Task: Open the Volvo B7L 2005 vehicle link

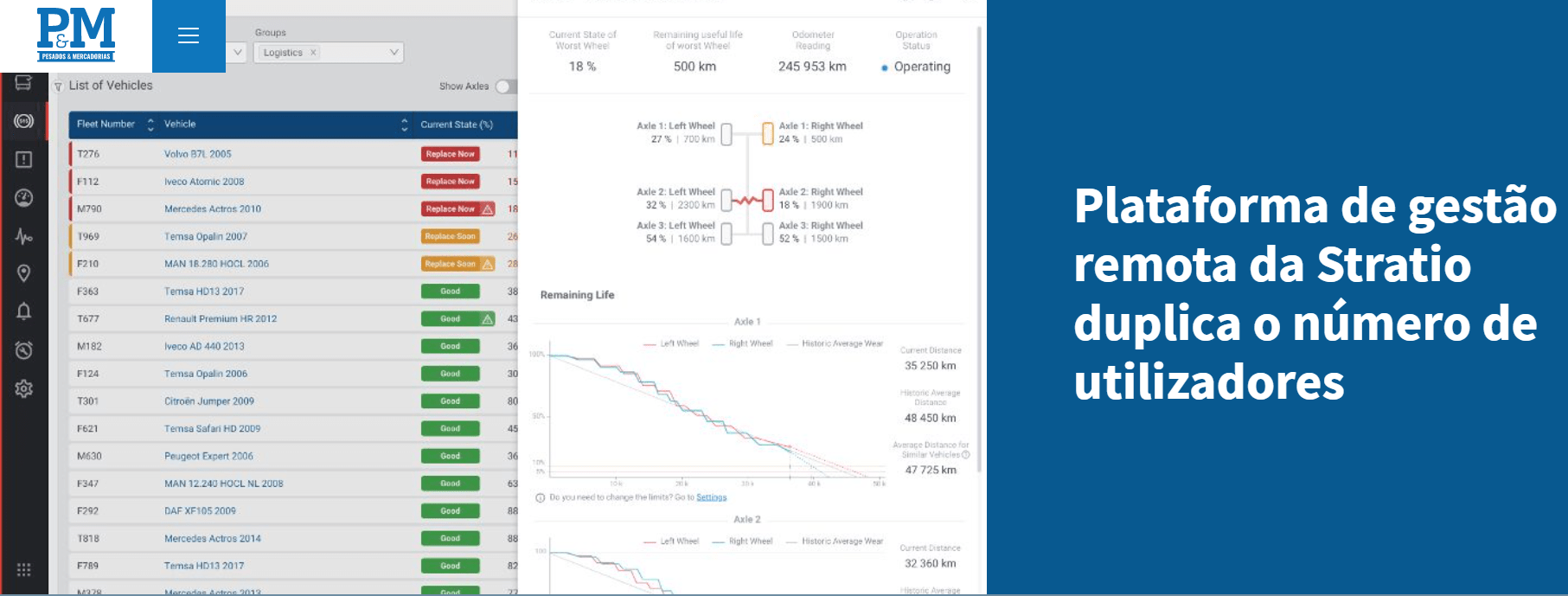Action: (x=198, y=154)
